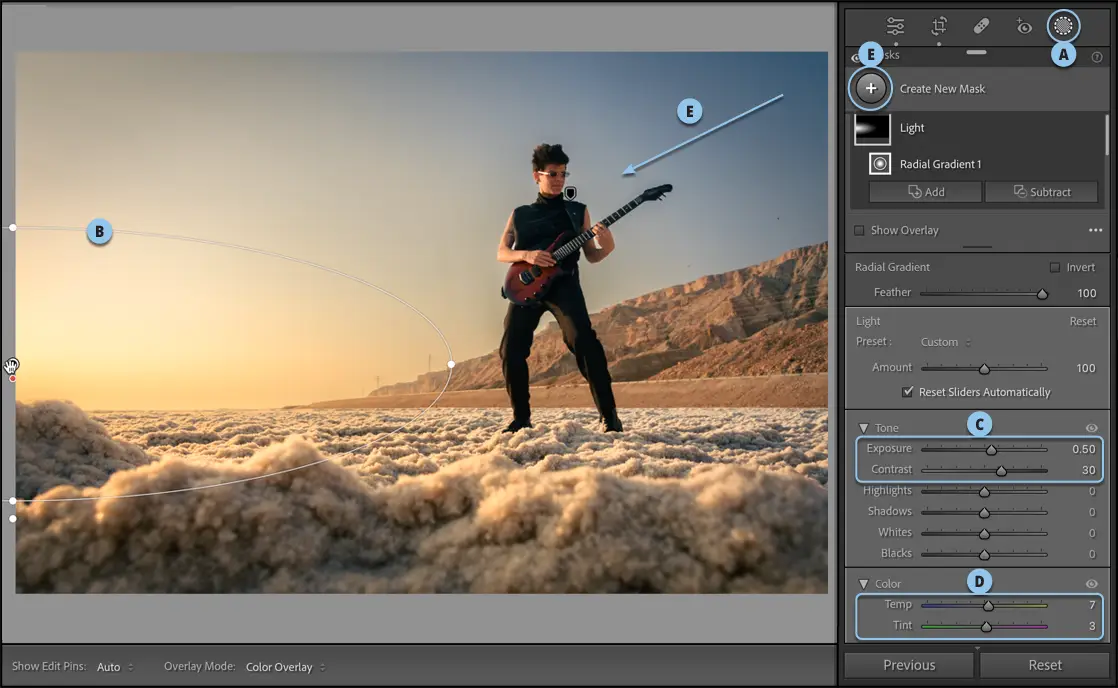Click the Contrast slider handle
Viewport: 1118px width, 688px height.
pos(1001,471)
